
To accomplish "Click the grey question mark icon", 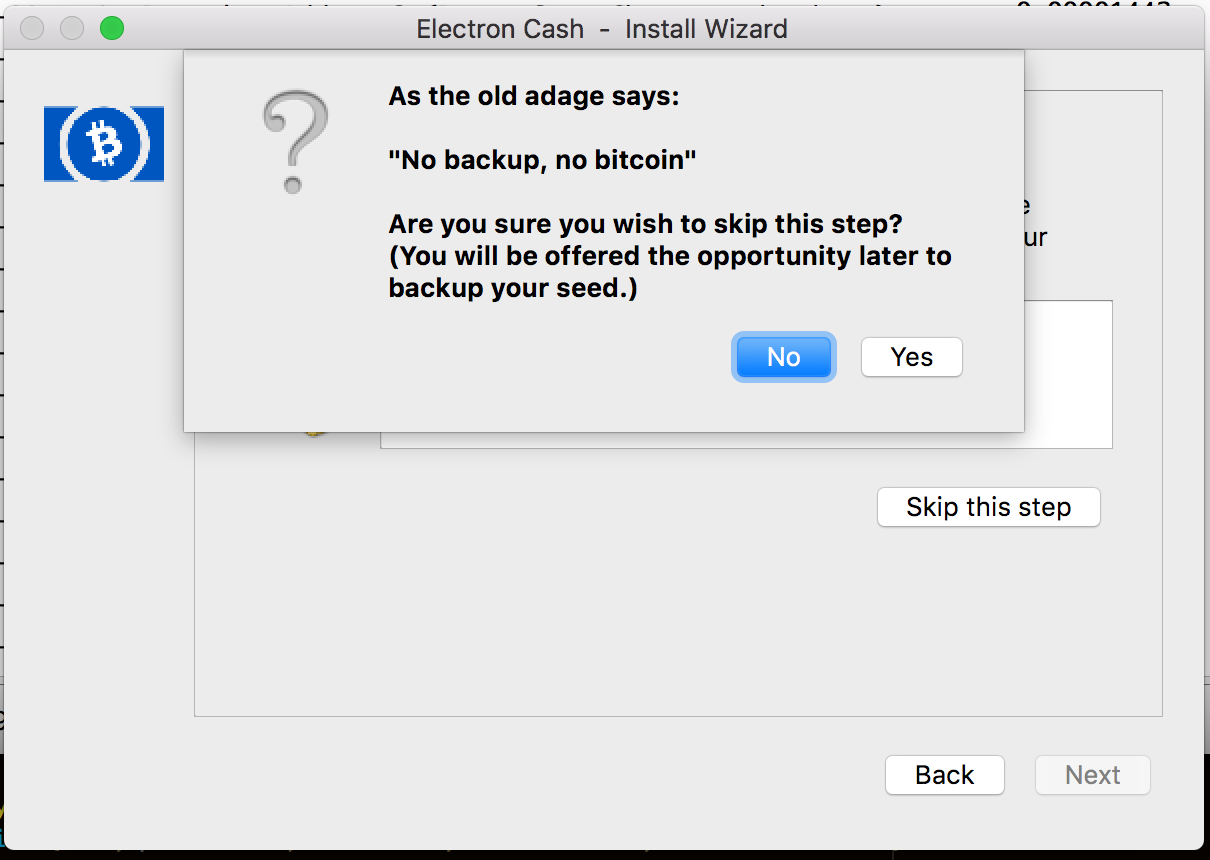I will [295, 142].
